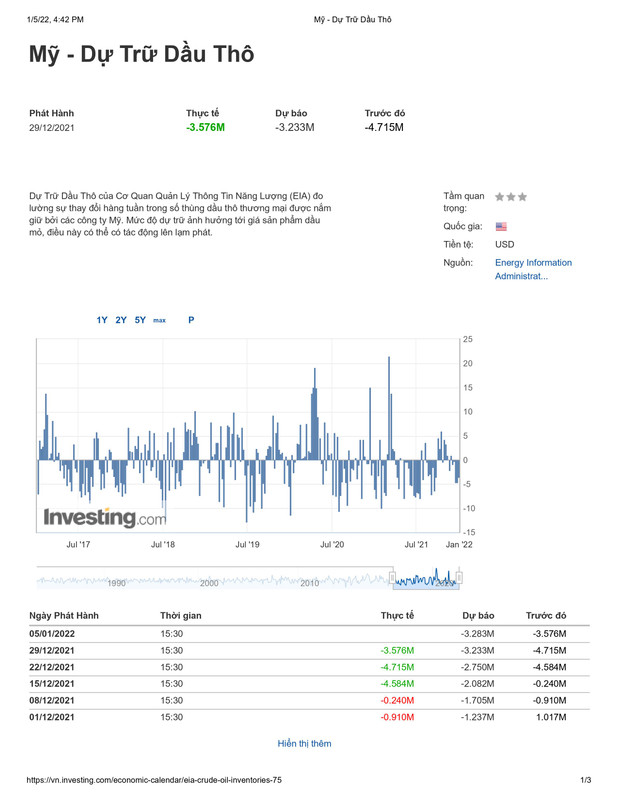Select the max chart range

[160, 320]
